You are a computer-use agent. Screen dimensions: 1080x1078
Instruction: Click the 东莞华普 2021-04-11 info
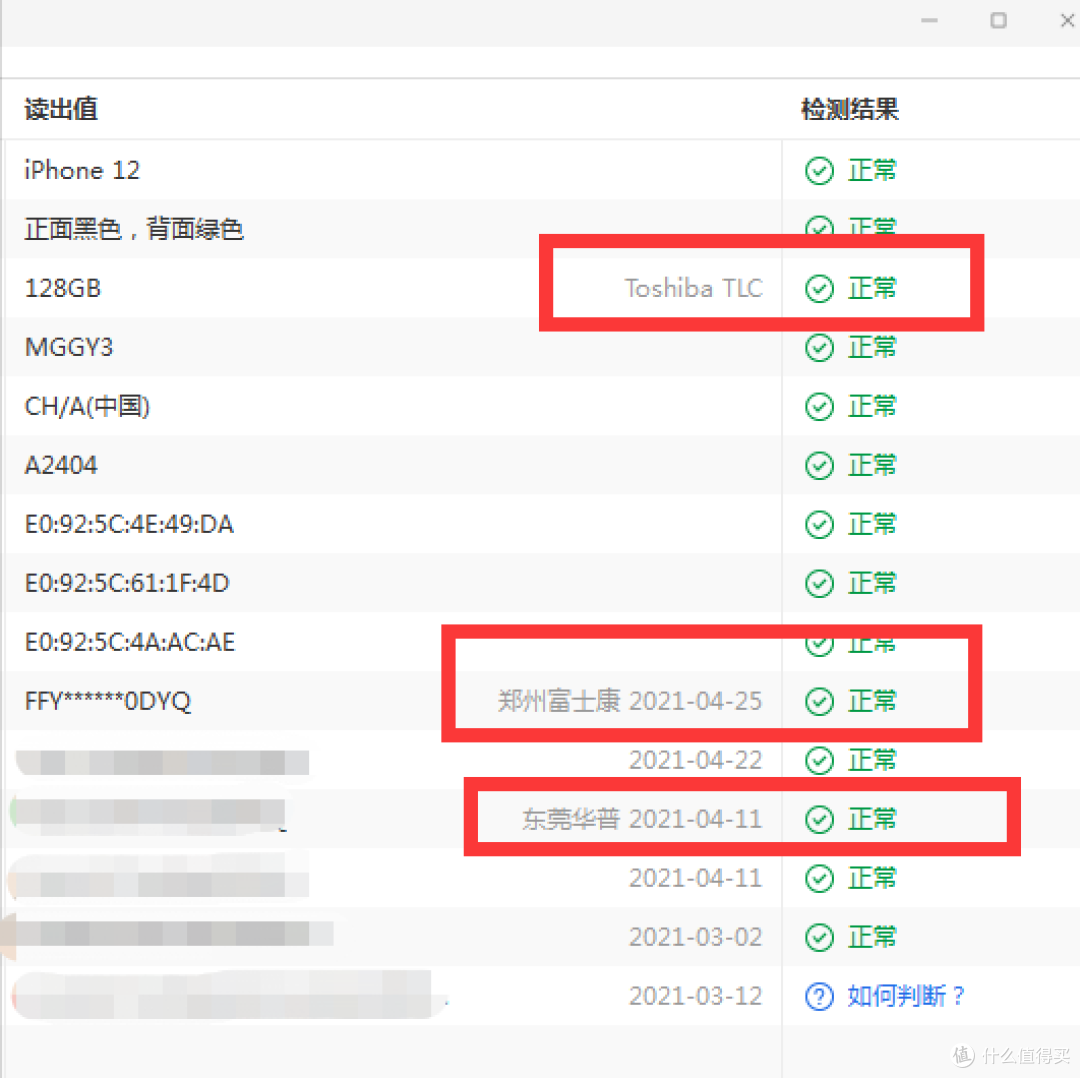tap(642, 819)
